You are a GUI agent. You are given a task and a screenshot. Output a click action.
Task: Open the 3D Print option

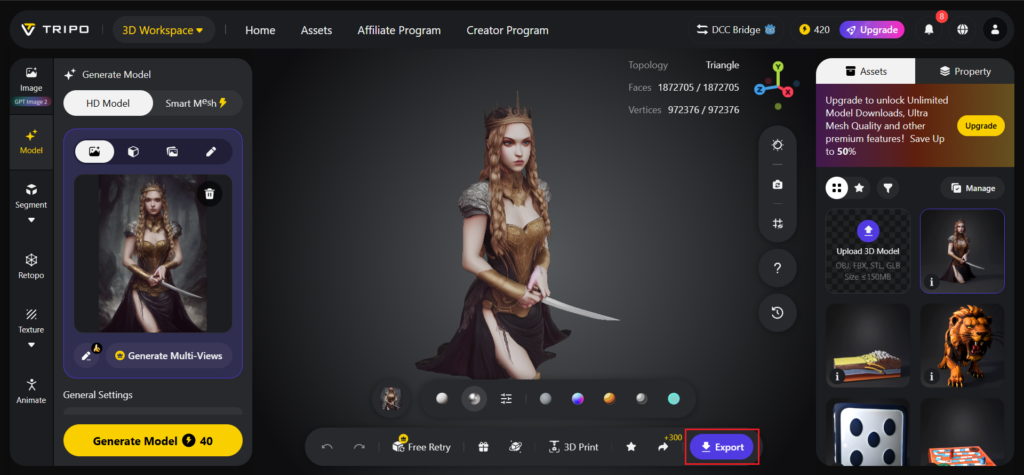pyautogui.click(x=573, y=447)
